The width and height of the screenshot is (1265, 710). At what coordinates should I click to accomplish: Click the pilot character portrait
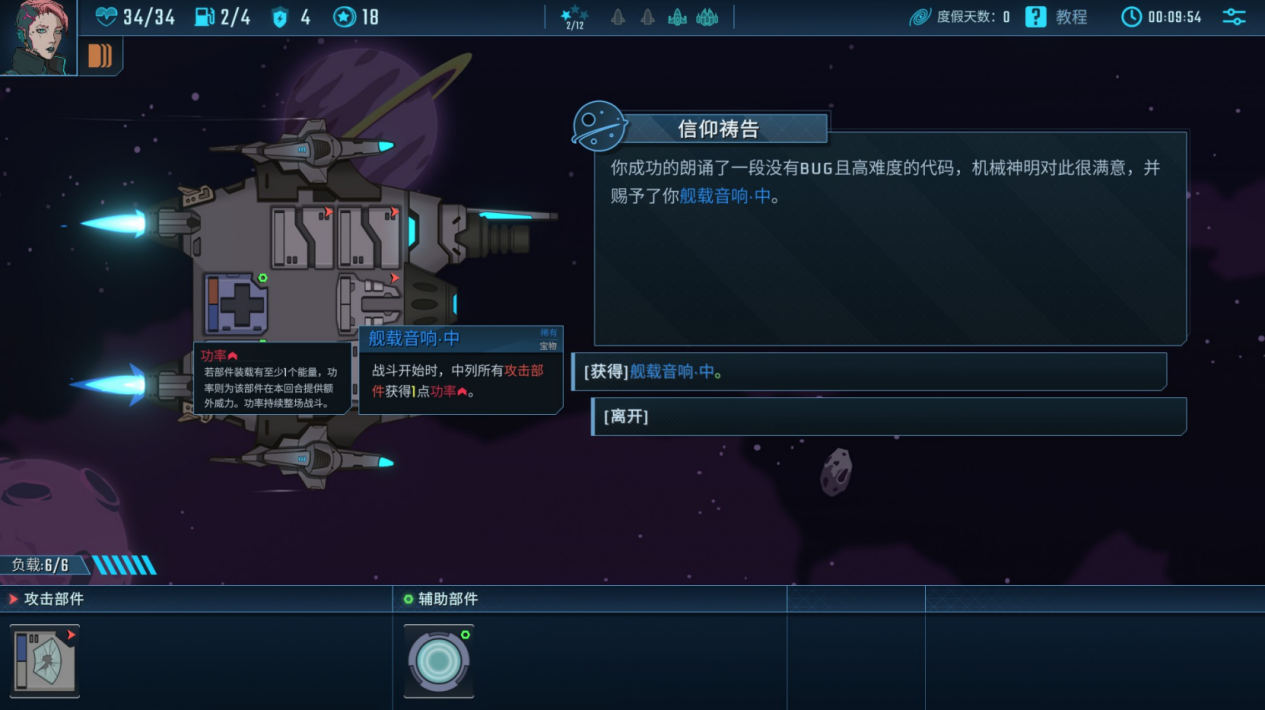click(x=36, y=36)
